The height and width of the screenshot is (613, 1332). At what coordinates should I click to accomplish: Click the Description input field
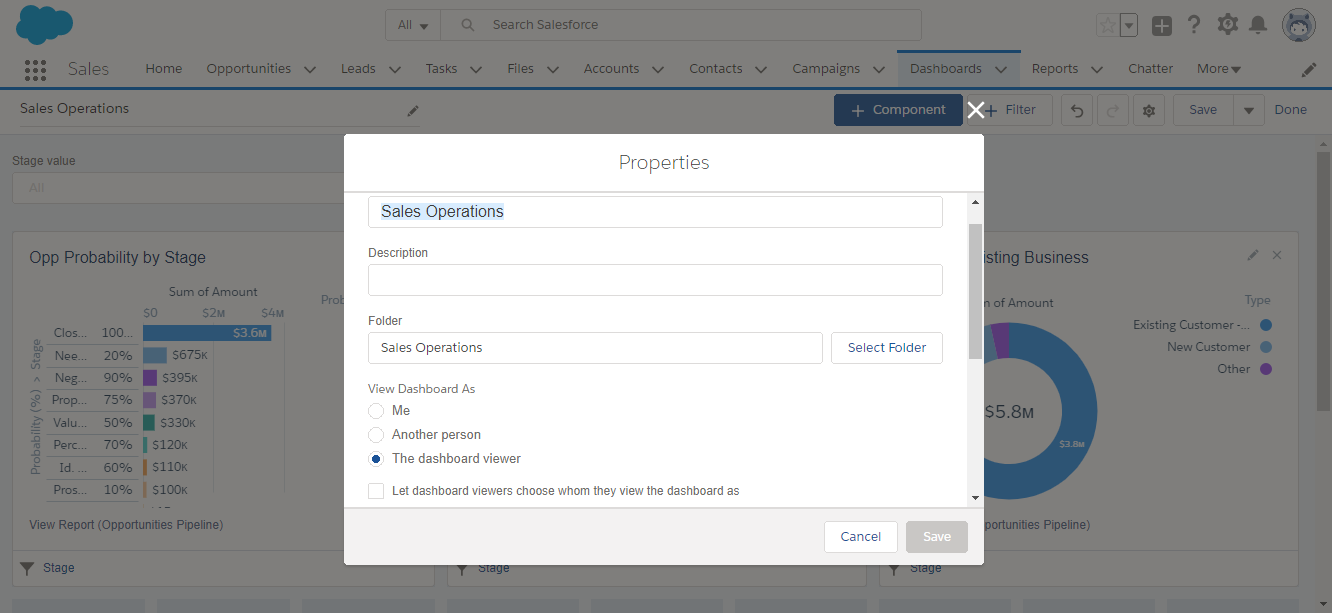[655, 280]
